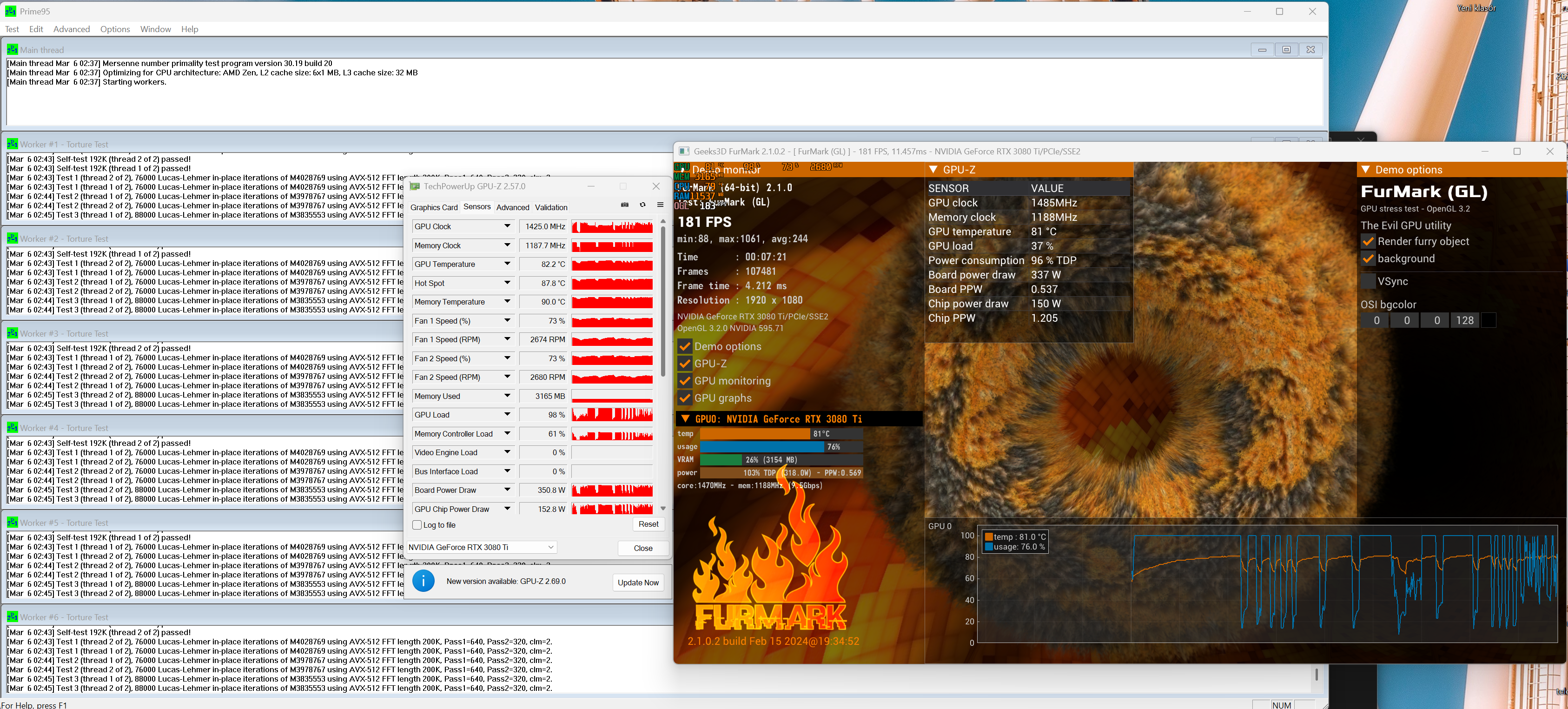This screenshot has width=1568, height=709.
Task: Click the OSI bgcolor preview swatch
Action: click(x=1488, y=320)
